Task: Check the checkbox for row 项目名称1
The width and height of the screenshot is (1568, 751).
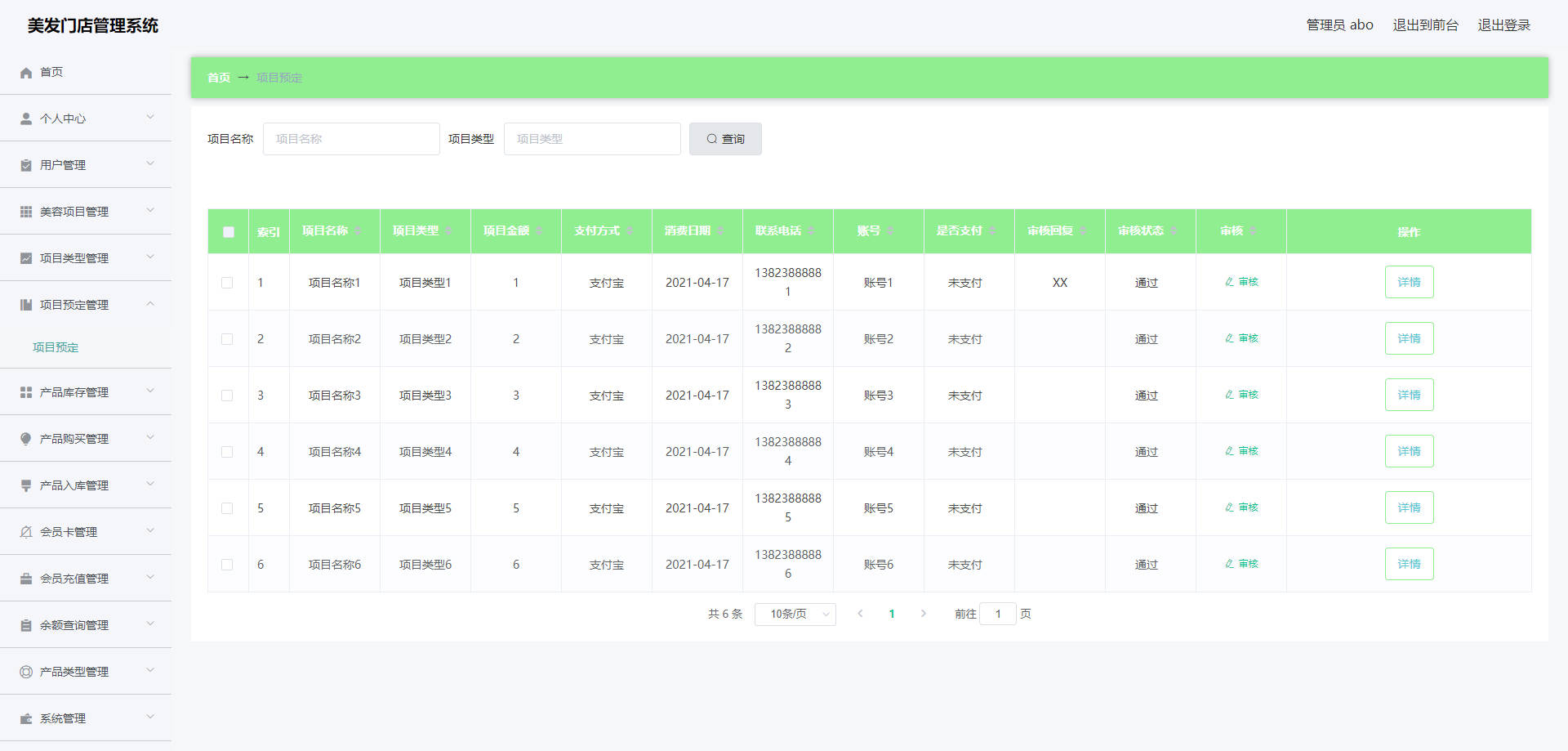Action: coord(227,283)
